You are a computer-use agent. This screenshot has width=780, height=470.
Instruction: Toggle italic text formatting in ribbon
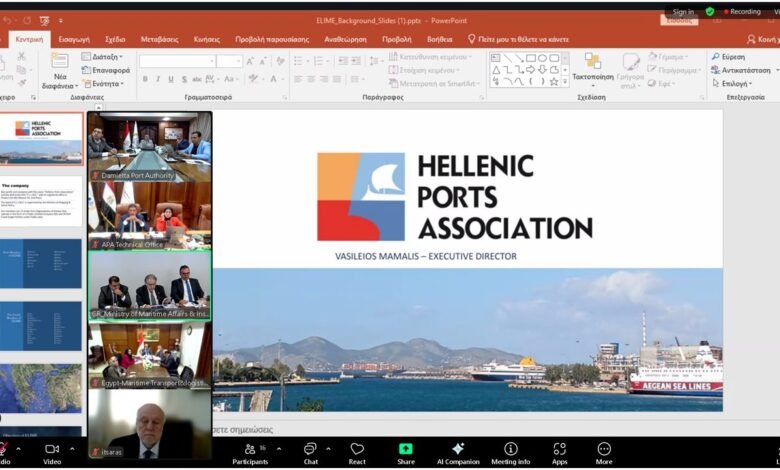point(158,79)
